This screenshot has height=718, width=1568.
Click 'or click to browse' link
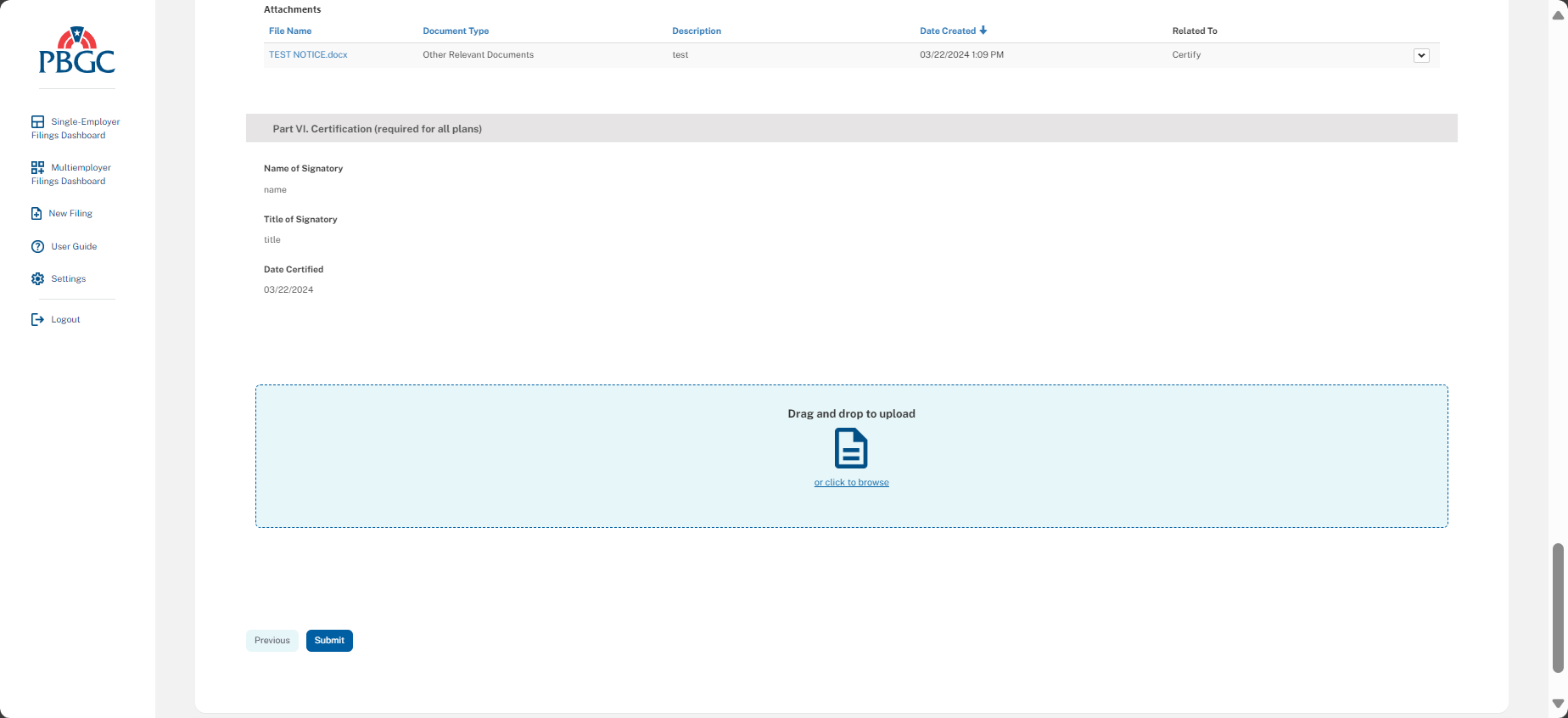point(852,483)
